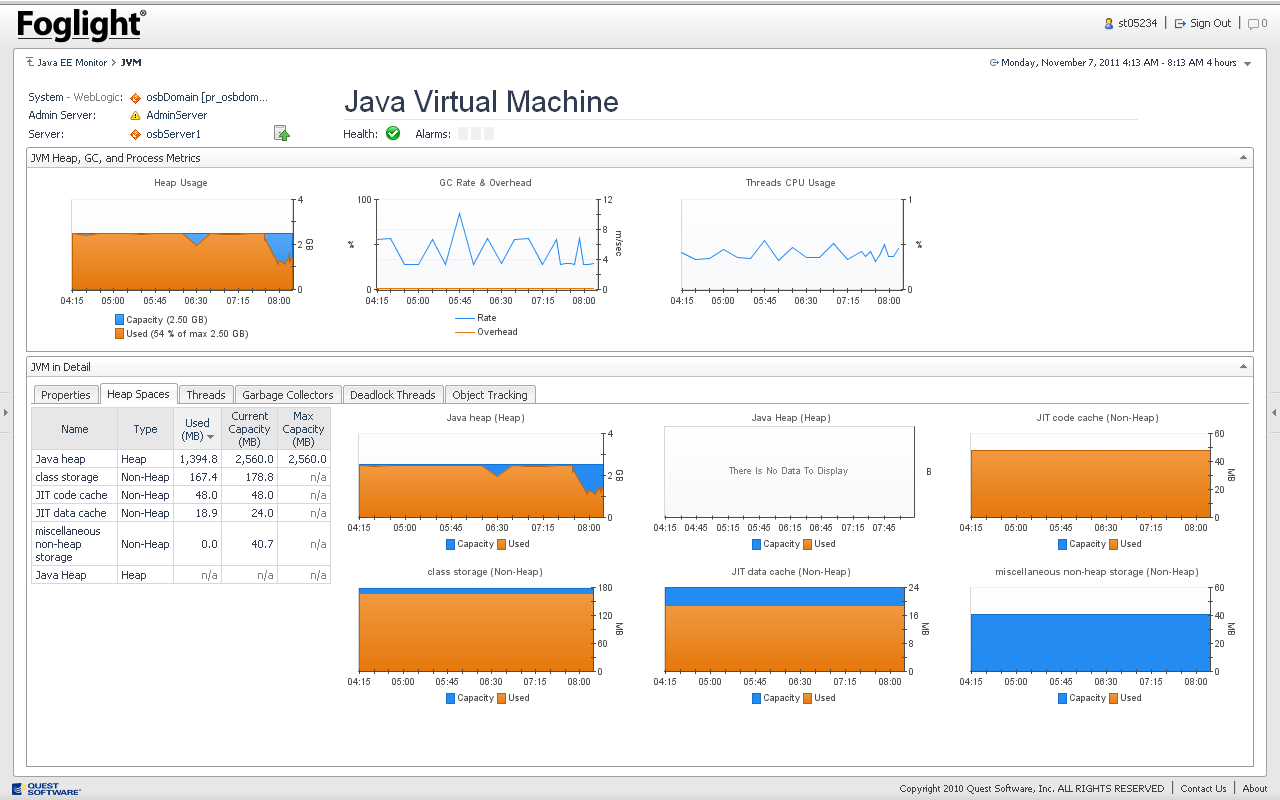The height and width of the screenshot is (800, 1280).
Task: Click the 167.4 Used value cell
Action: pyautogui.click(x=198, y=477)
